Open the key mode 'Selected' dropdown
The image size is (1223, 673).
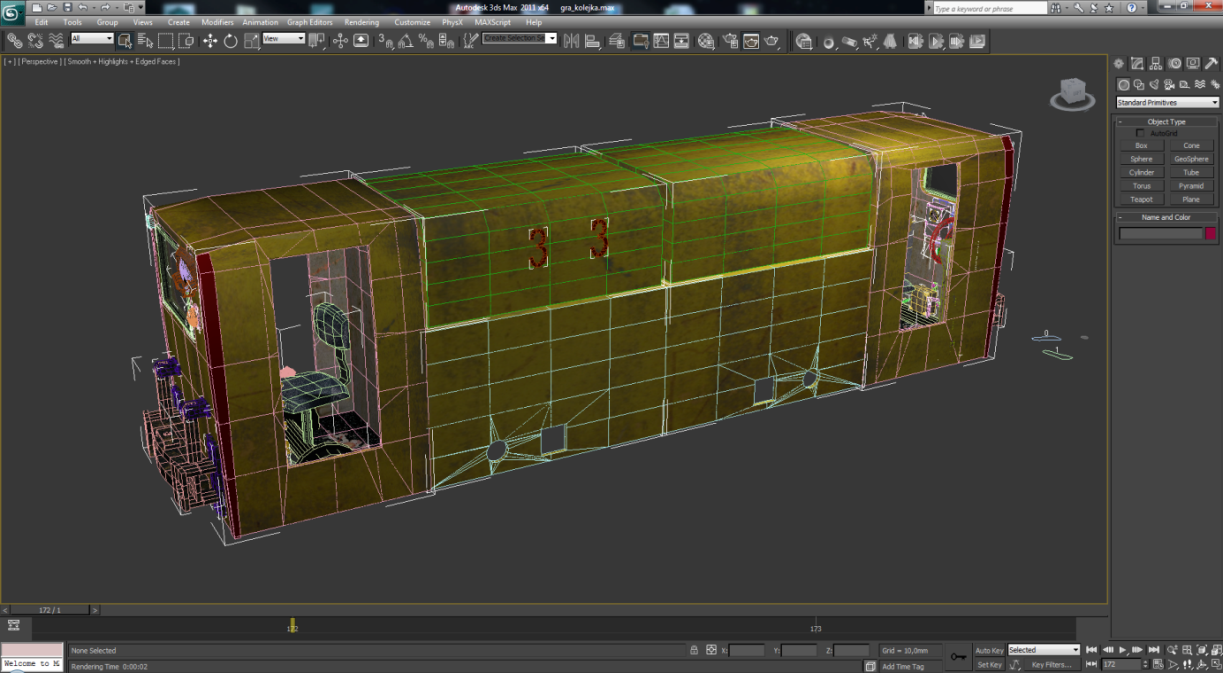pos(1044,650)
